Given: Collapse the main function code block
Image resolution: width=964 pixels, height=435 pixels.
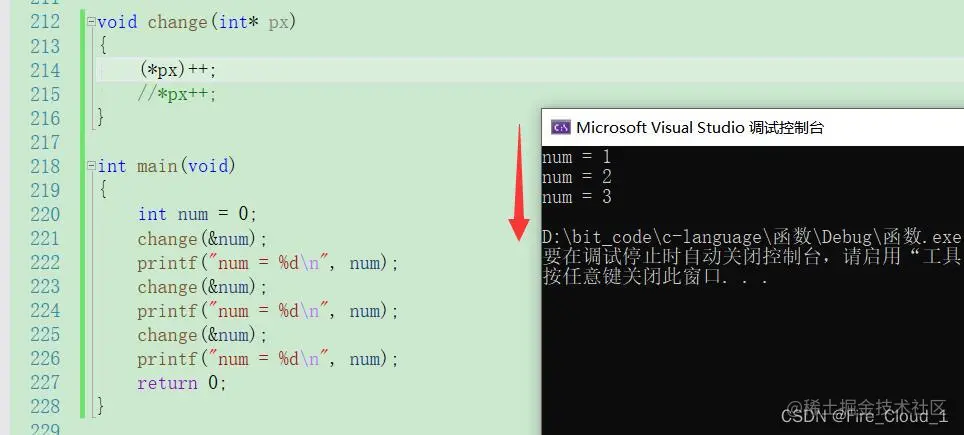Looking at the screenshot, I should (x=92, y=166).
